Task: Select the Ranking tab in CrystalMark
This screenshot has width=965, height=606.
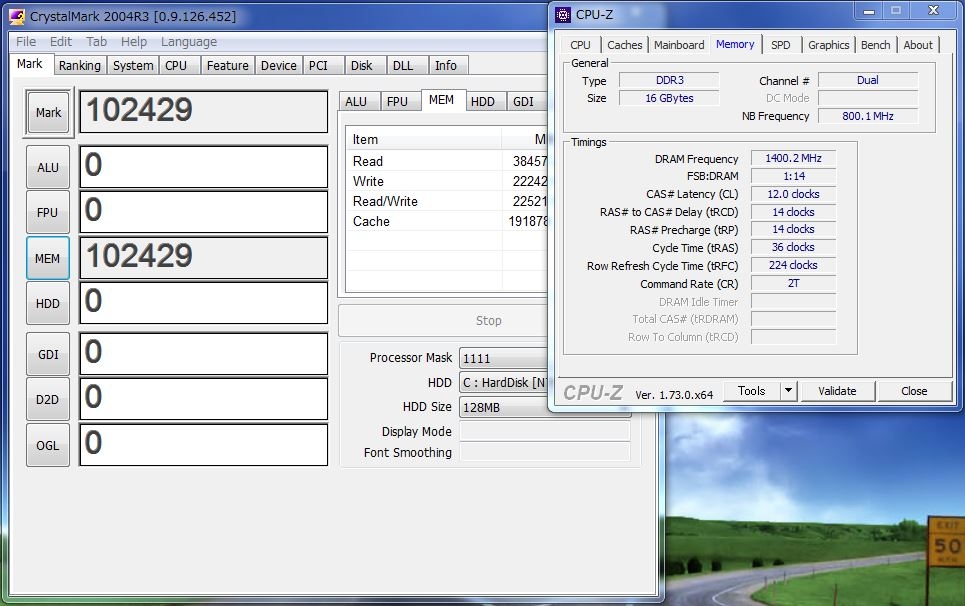Action: coord(79,65)
